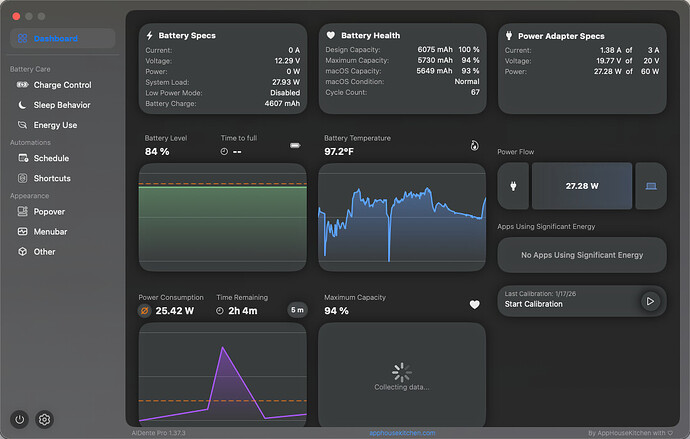The image size is (690, 439).
Task: Open Charge Control in the sidebar
Action: tap(62, 85)
